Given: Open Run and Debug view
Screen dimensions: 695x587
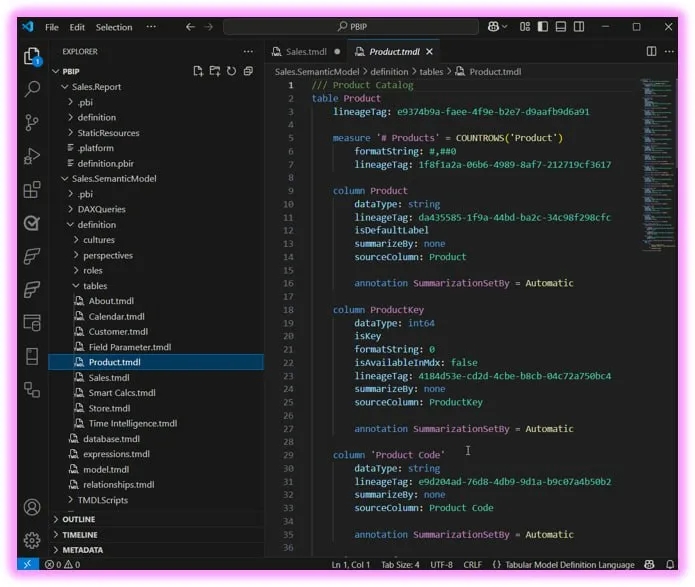Looking at the screenshot, I should (32, 157).
